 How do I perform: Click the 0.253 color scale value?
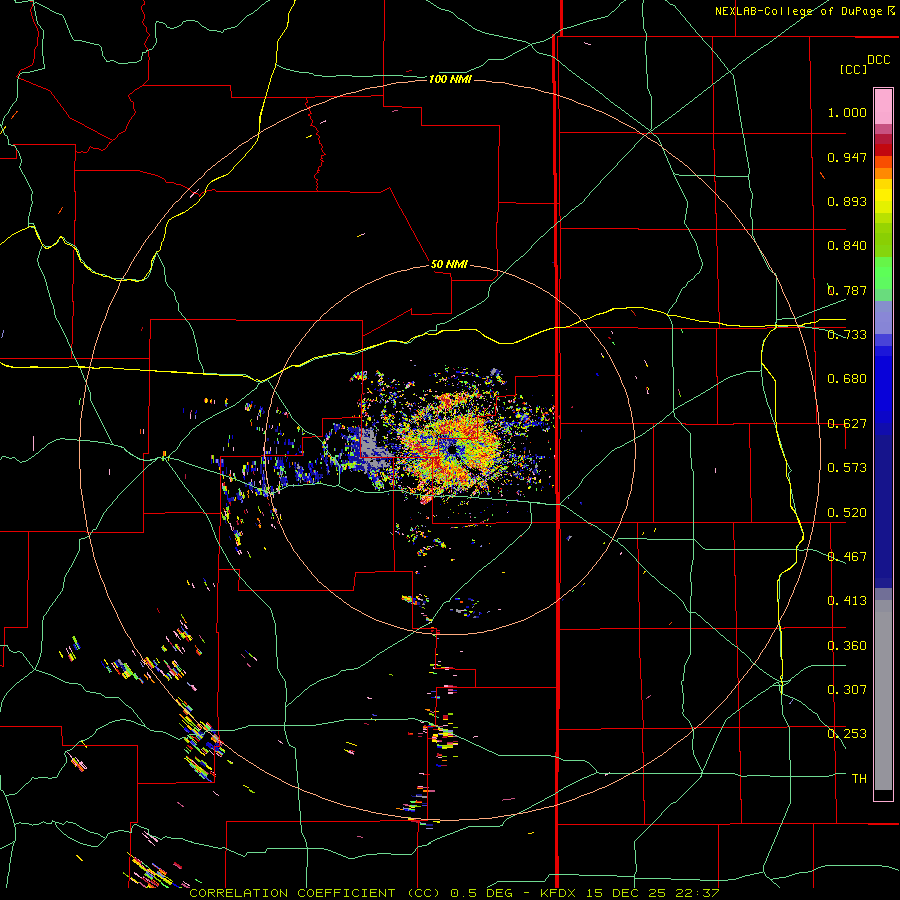[x=847, y=734]
